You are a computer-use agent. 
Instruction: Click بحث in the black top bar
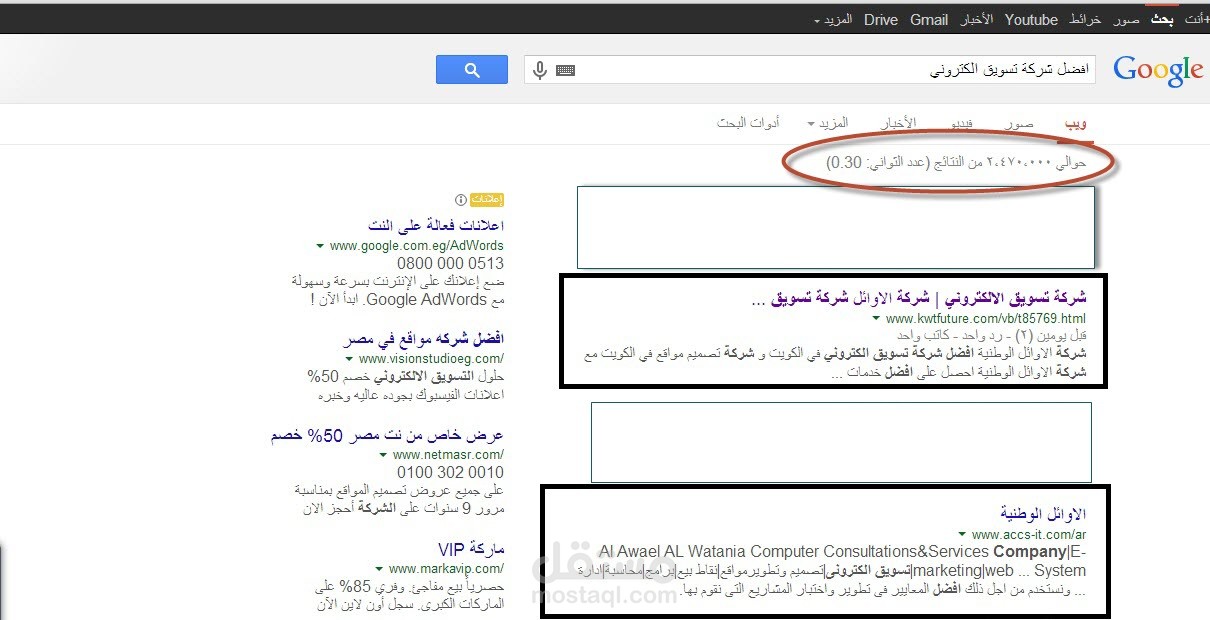[1161, 20]
